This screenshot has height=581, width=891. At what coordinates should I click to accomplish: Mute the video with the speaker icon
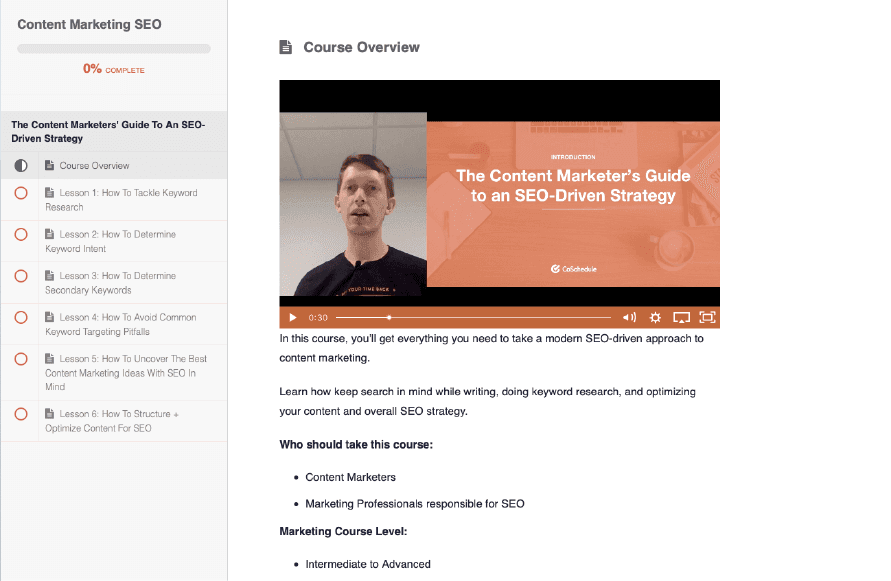pyautogui.click(x=629, y=318)
